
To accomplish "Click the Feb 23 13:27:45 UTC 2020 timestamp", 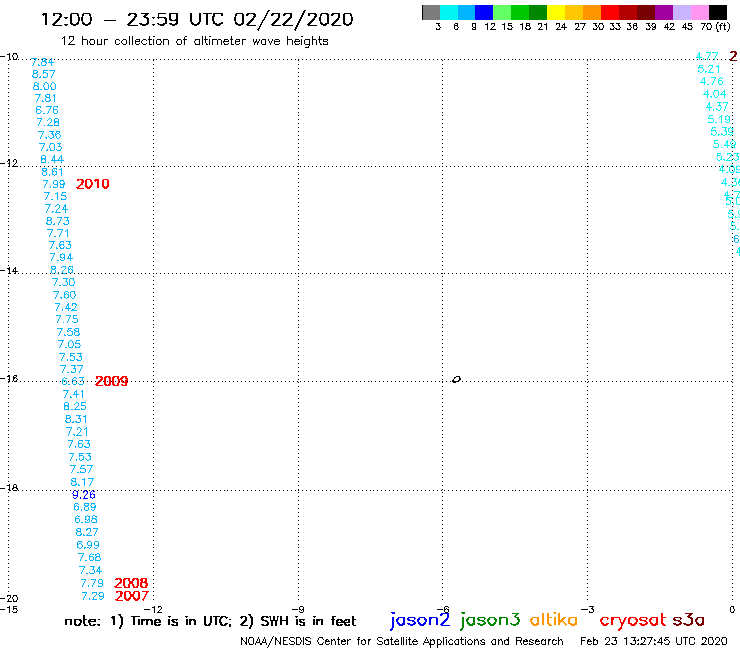I will point(654,642).
